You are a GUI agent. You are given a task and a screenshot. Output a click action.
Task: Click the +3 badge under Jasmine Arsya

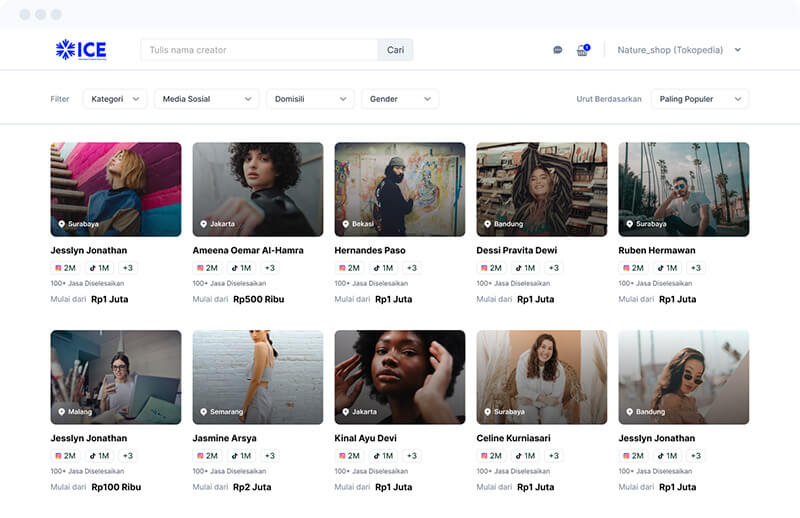tap(270, 456)
